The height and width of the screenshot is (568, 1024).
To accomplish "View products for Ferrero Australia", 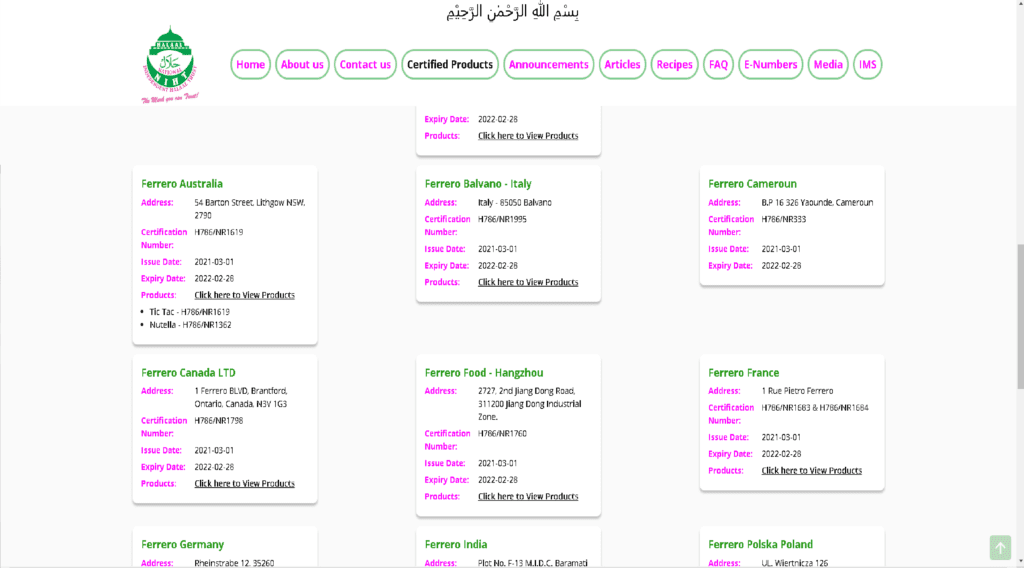I will click(244, 295).
